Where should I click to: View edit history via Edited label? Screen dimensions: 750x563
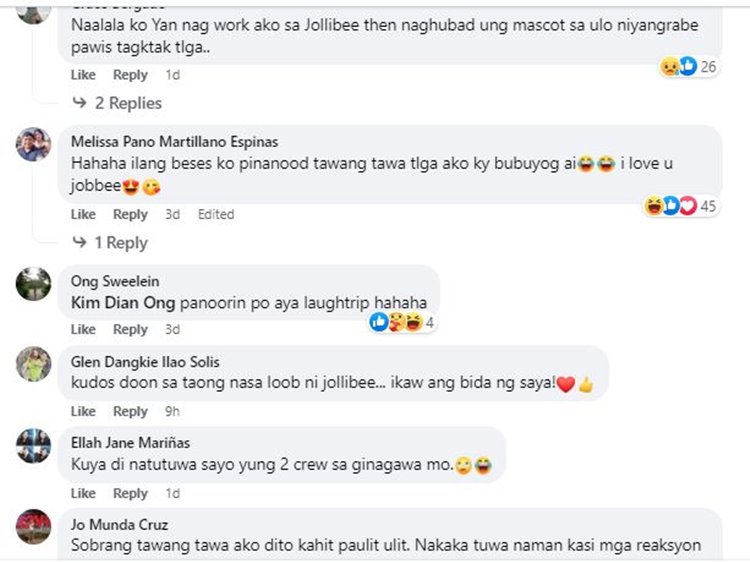pos(215,214)
